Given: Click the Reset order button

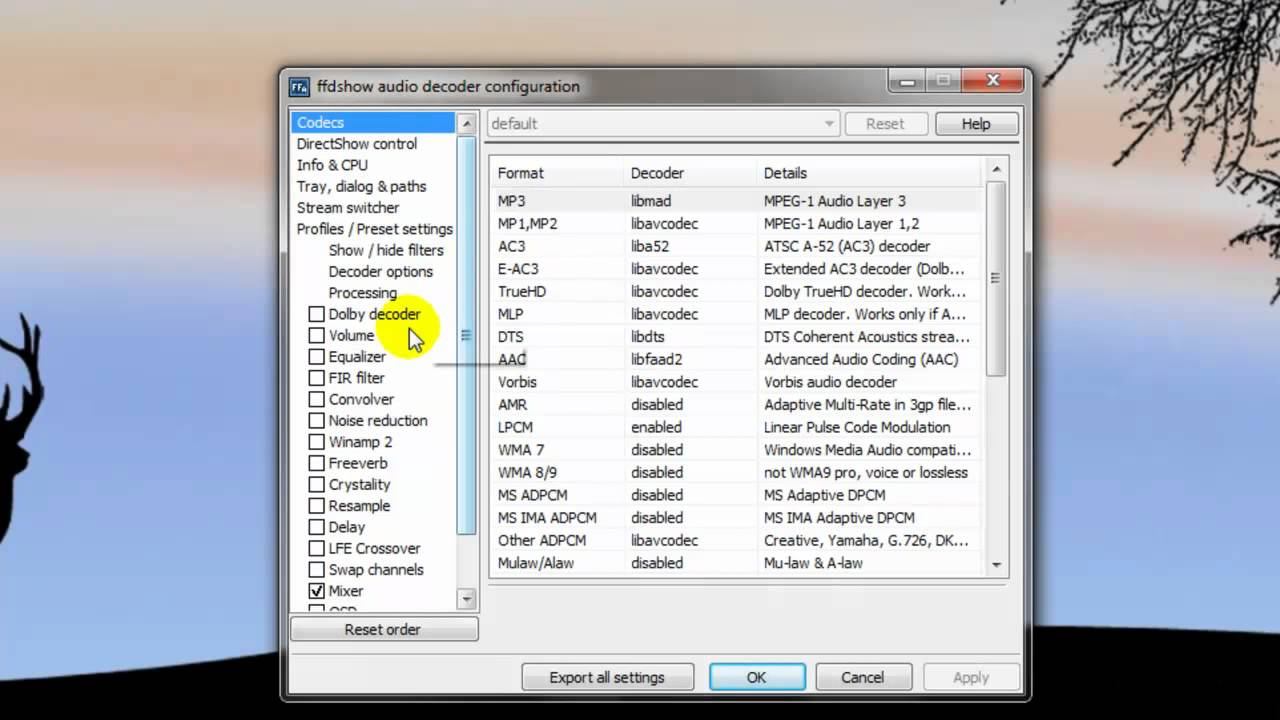Looking at the screenshot, I should click(383, 629).
